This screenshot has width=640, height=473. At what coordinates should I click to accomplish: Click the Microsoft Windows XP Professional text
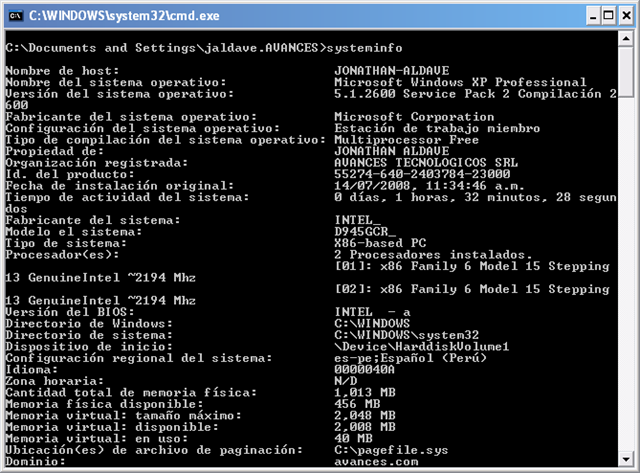click(x=460, y=82)
